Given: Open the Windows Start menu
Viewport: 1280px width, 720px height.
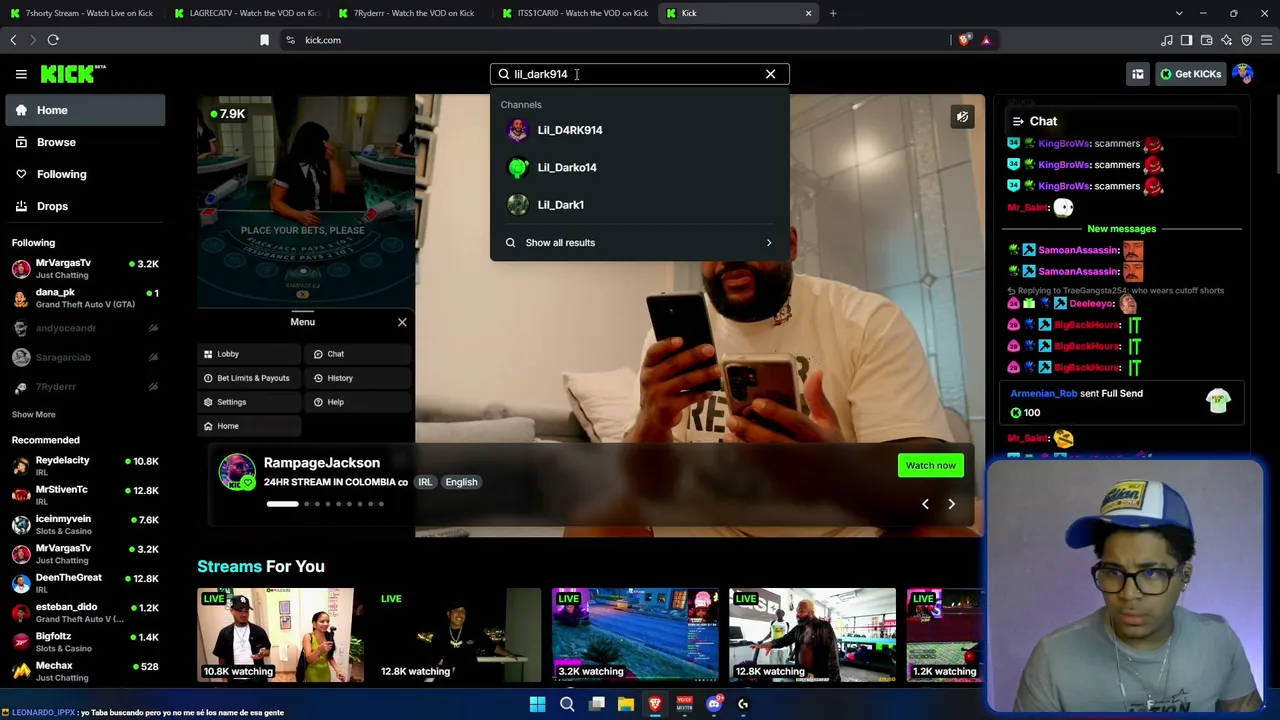Looking at the screenshot, I should click(537, 704).
